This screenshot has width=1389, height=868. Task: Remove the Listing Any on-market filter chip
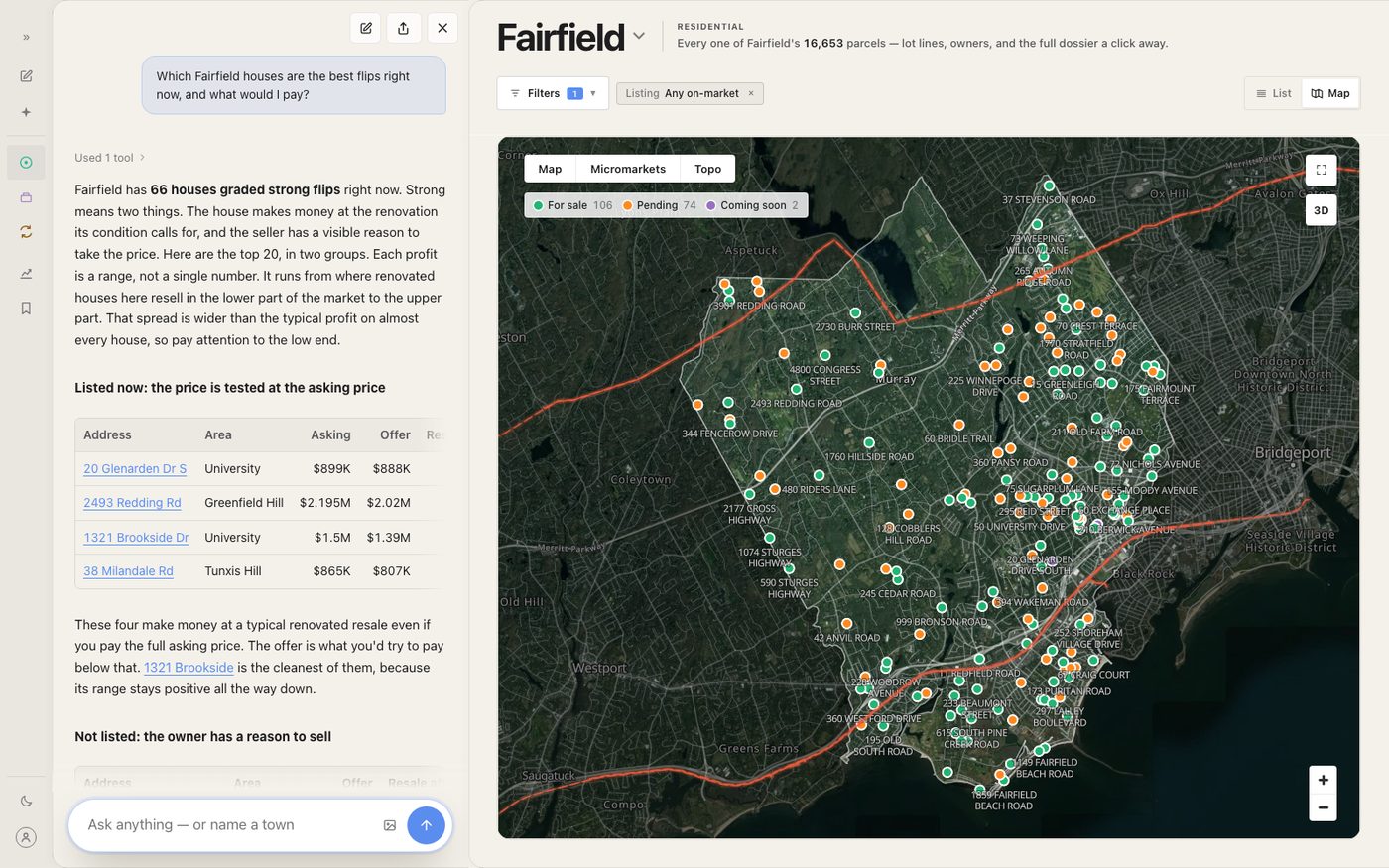[x=751, y=93]
